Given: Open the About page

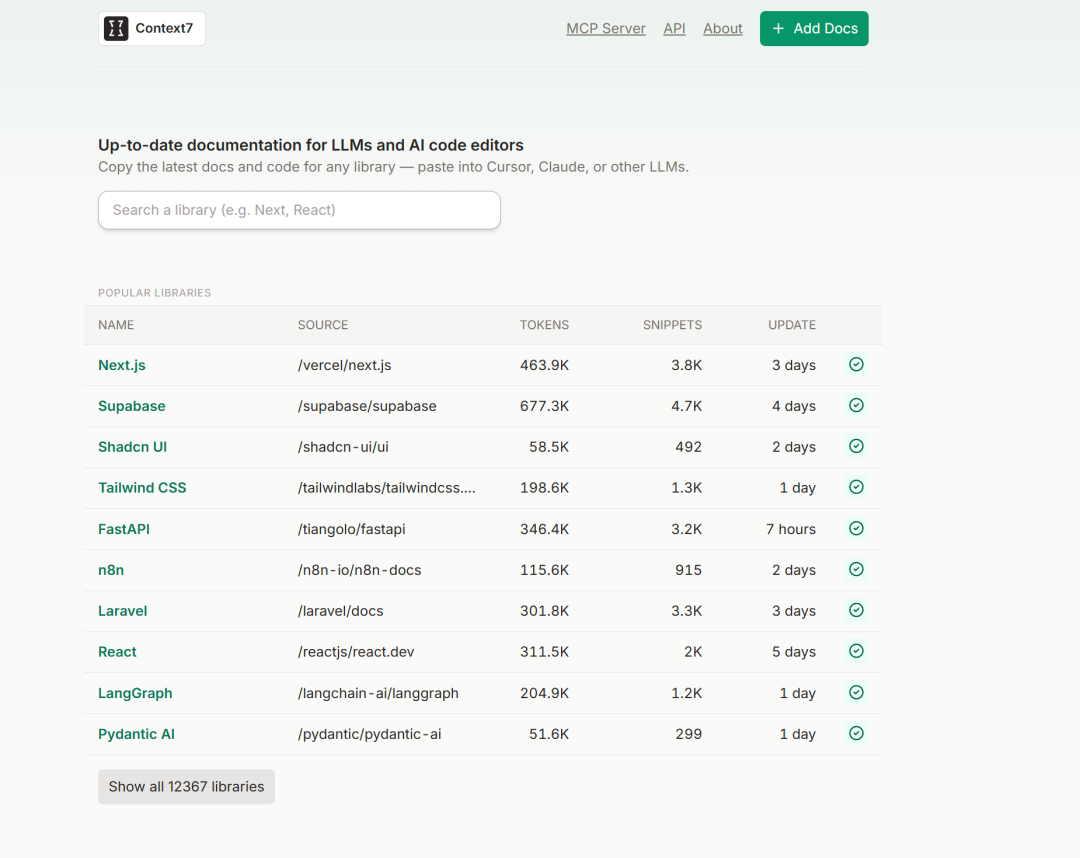Looking at the screenshot, I should (722, 29).
